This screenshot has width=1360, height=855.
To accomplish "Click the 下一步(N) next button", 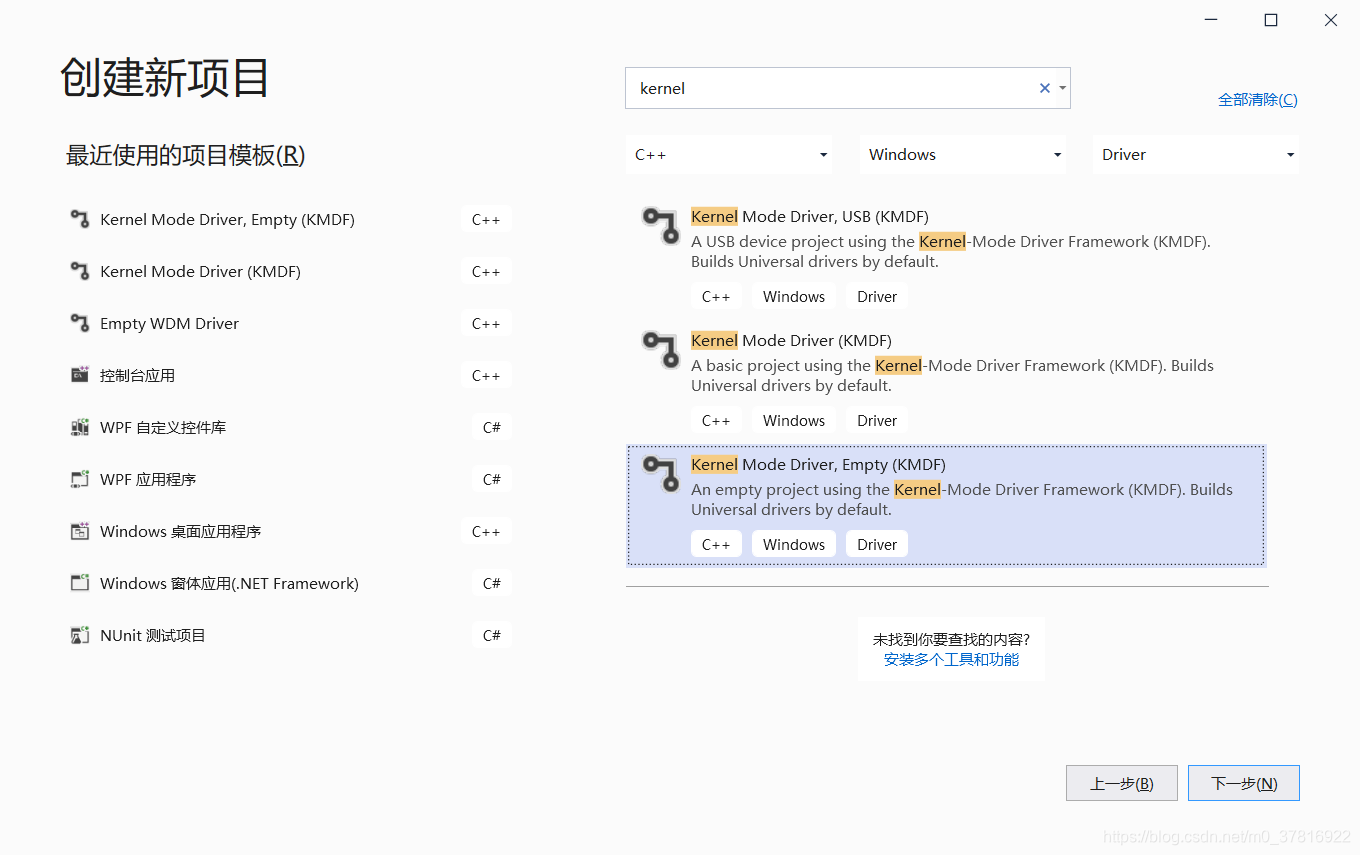I will coord(1244,783).
